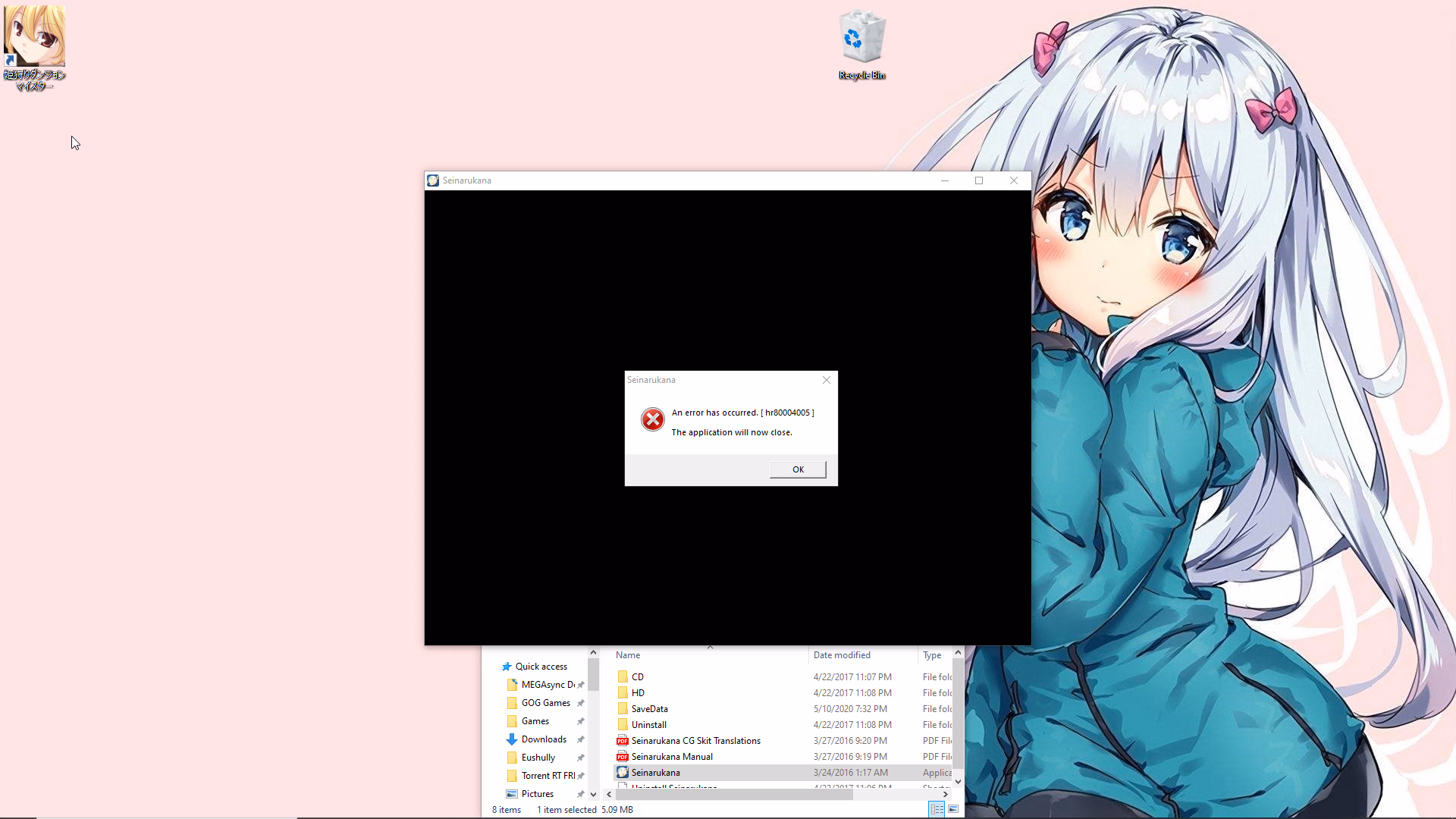
Task: Click the blue Downloads arrow icon
Action: click(x=512, y=739)
